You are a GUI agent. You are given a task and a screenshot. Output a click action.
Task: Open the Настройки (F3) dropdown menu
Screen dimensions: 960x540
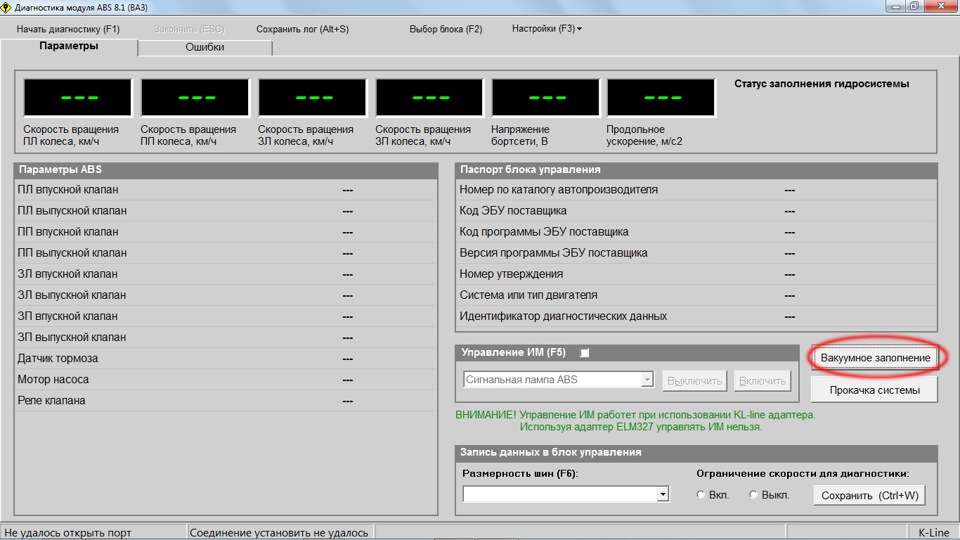547,28
